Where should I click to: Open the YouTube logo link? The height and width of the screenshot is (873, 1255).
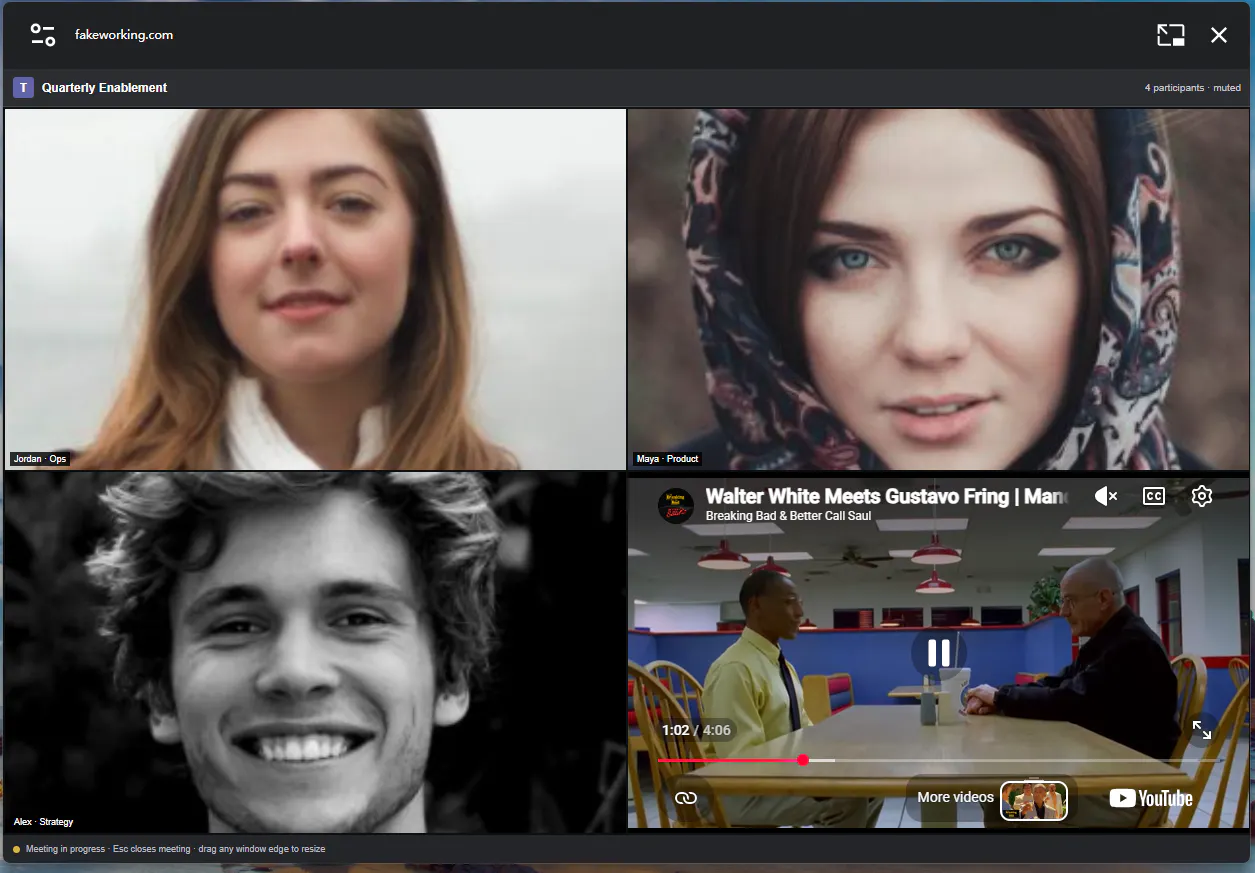pos(1151,798)
